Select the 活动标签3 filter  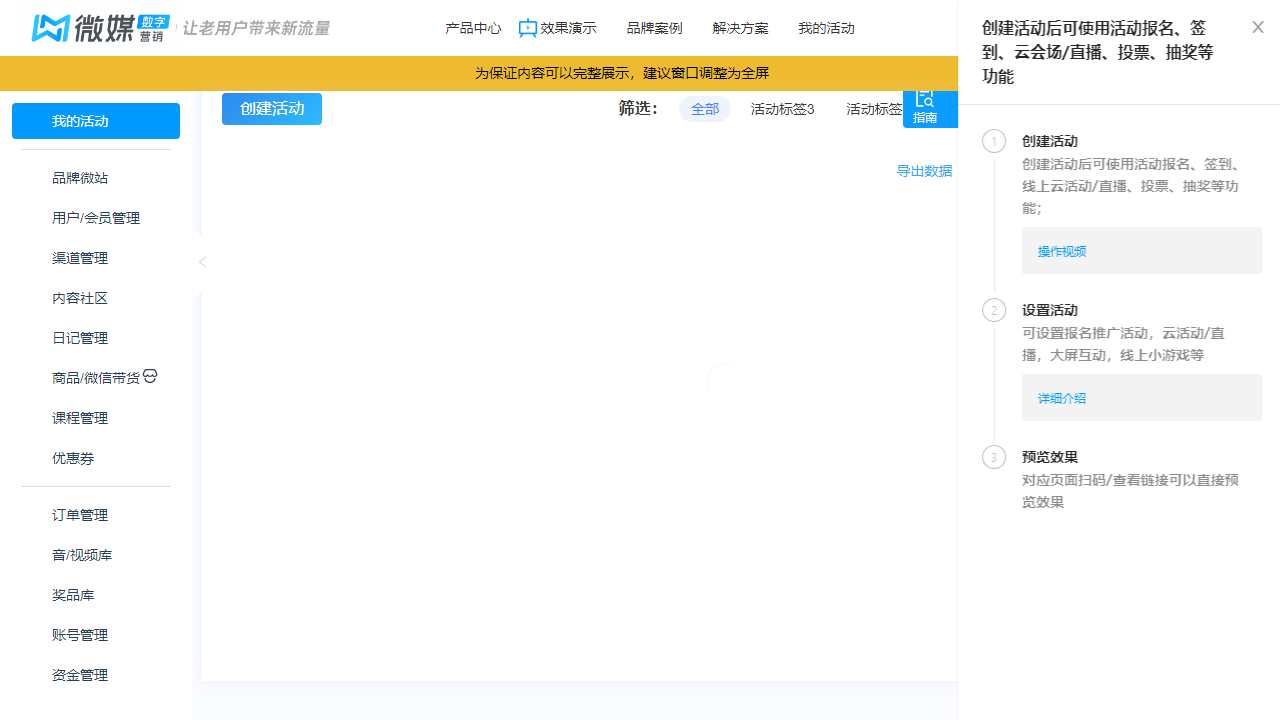pyautogui.click(x=782, y=109)
